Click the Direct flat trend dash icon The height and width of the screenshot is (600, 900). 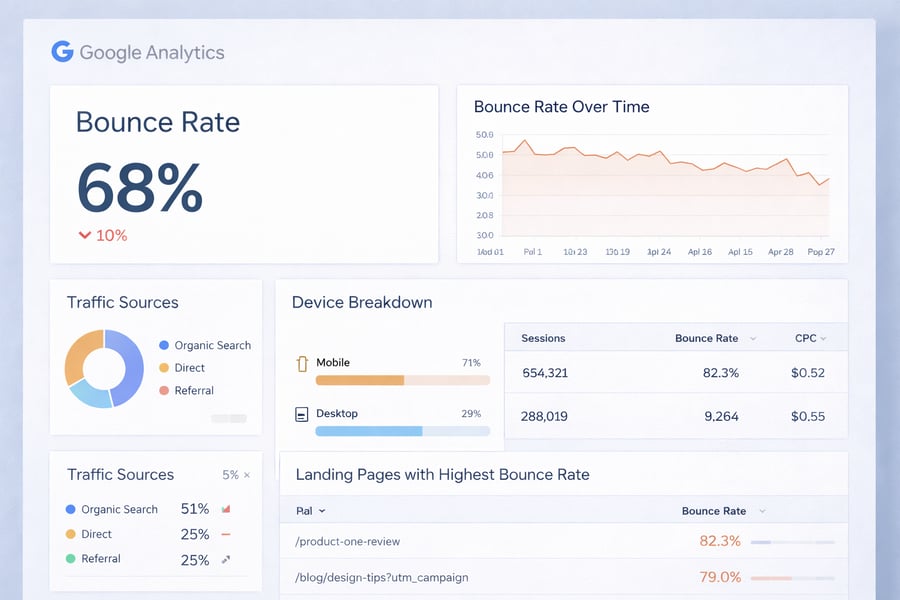click(x=227, y=534)
